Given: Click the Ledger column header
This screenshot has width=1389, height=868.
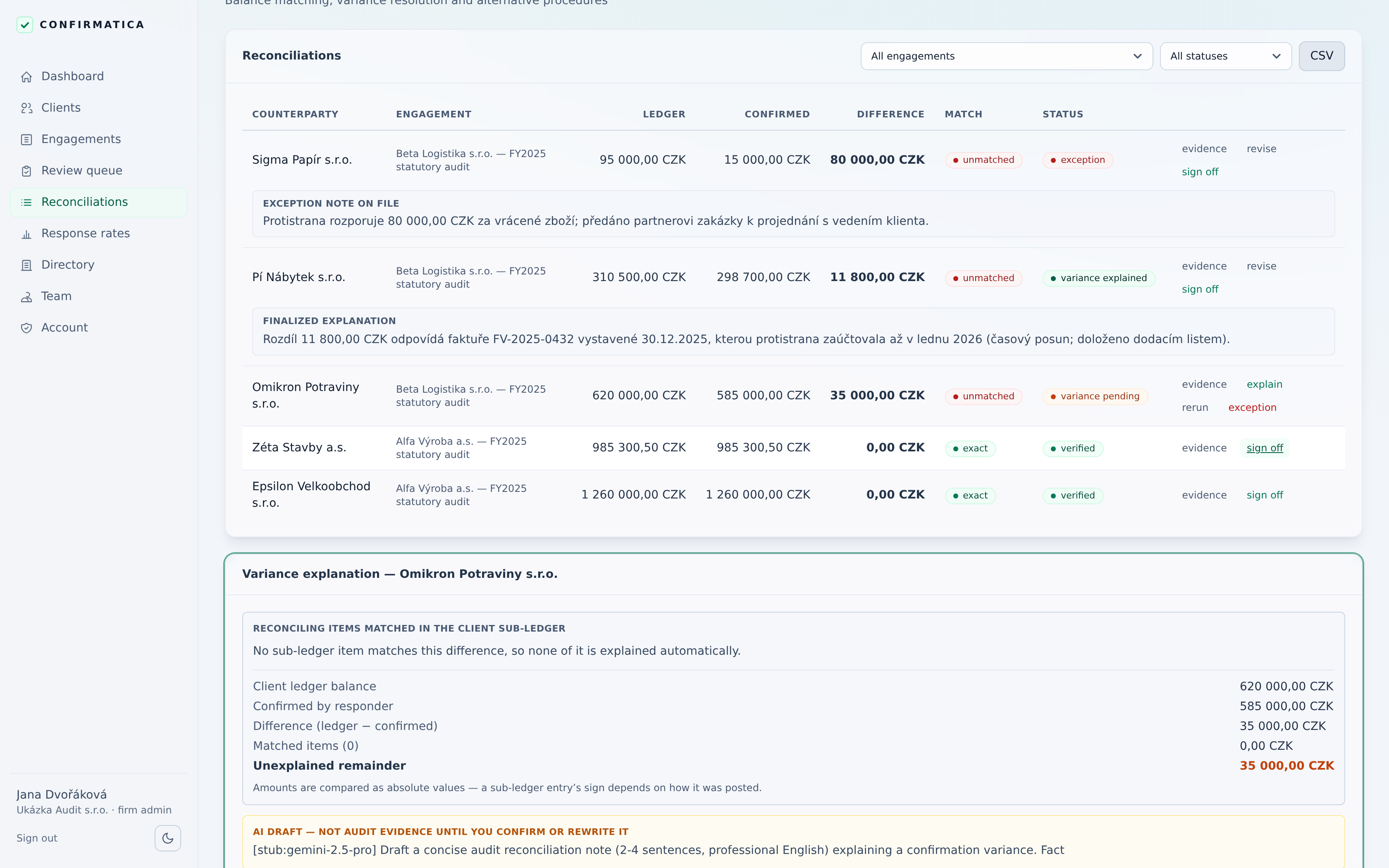Looking at the screenshot, I should click(x=664, y=114).
